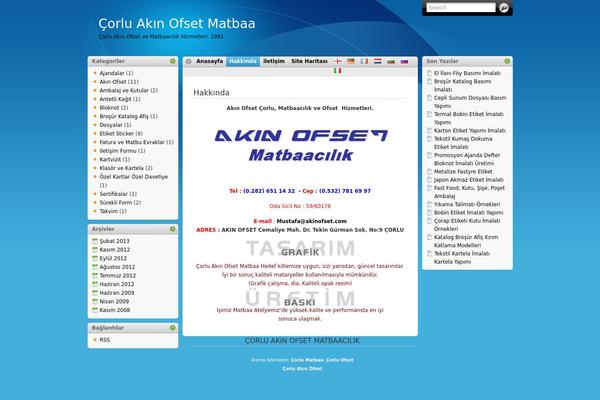Collapse the Son Yazılar panel with green icon
Image resolution: width=600 pixels, height=400 pixels.
[507, 61]
